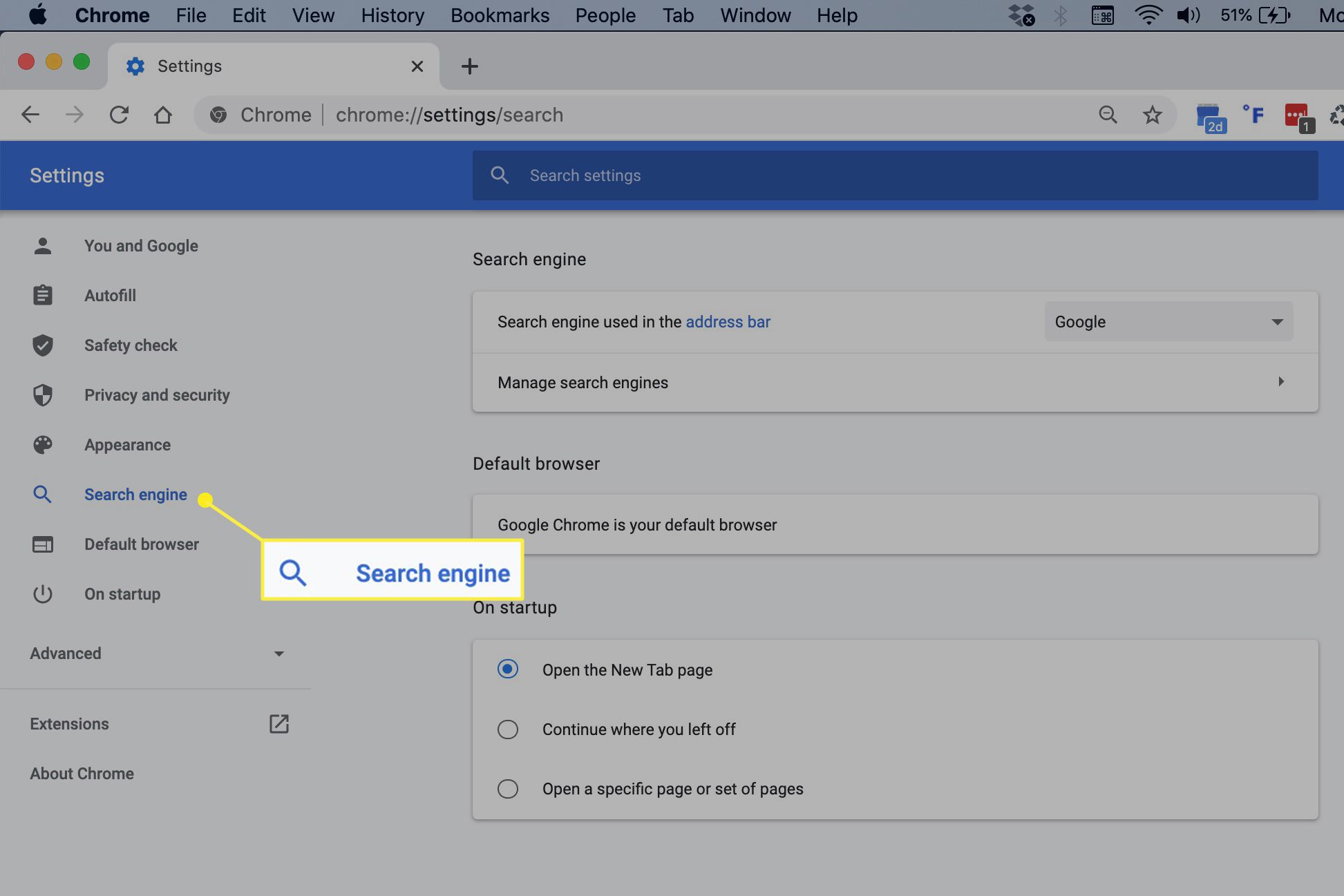Click the Extensions external link icon
The image size is (1344, 896).
(x=278, y=723)
